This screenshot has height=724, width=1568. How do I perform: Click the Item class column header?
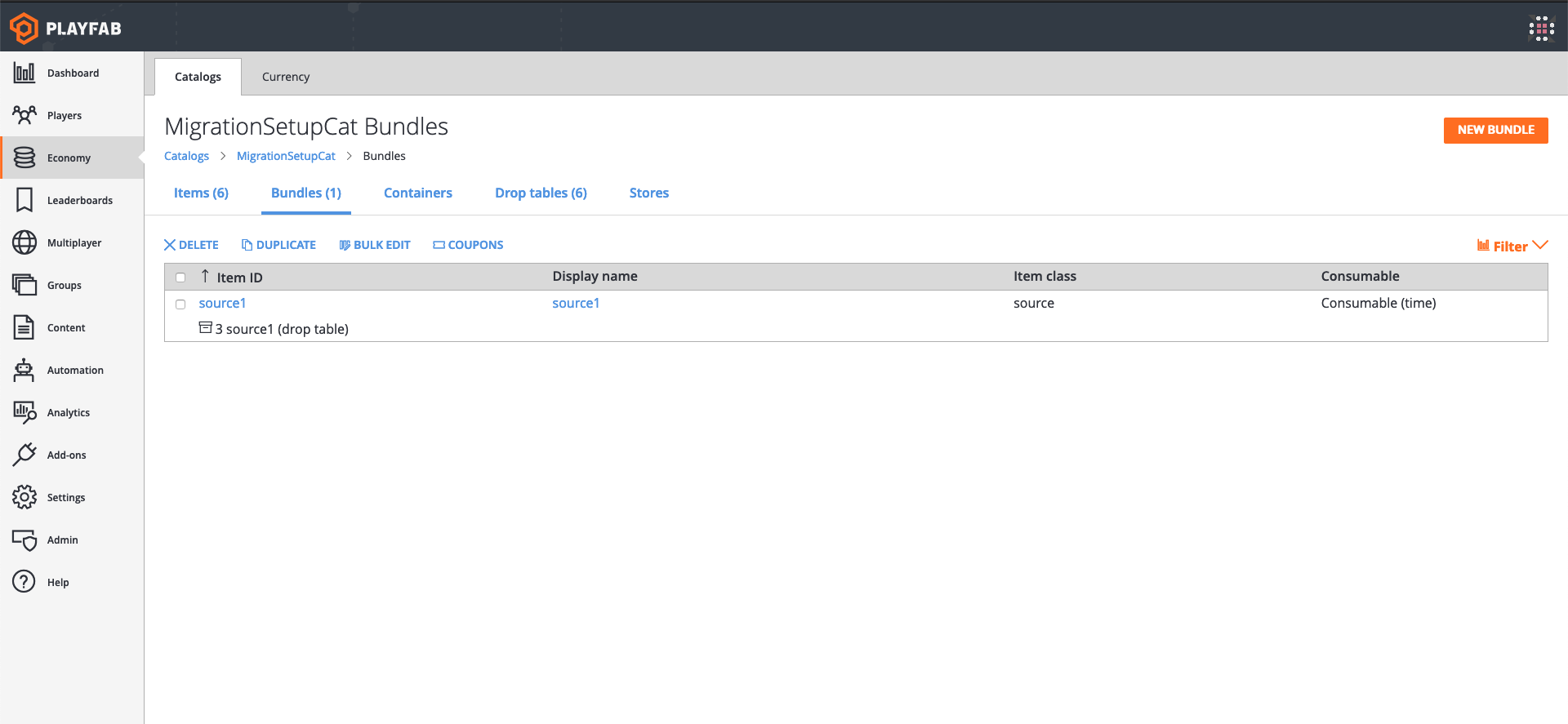[x=1045, y=276]
